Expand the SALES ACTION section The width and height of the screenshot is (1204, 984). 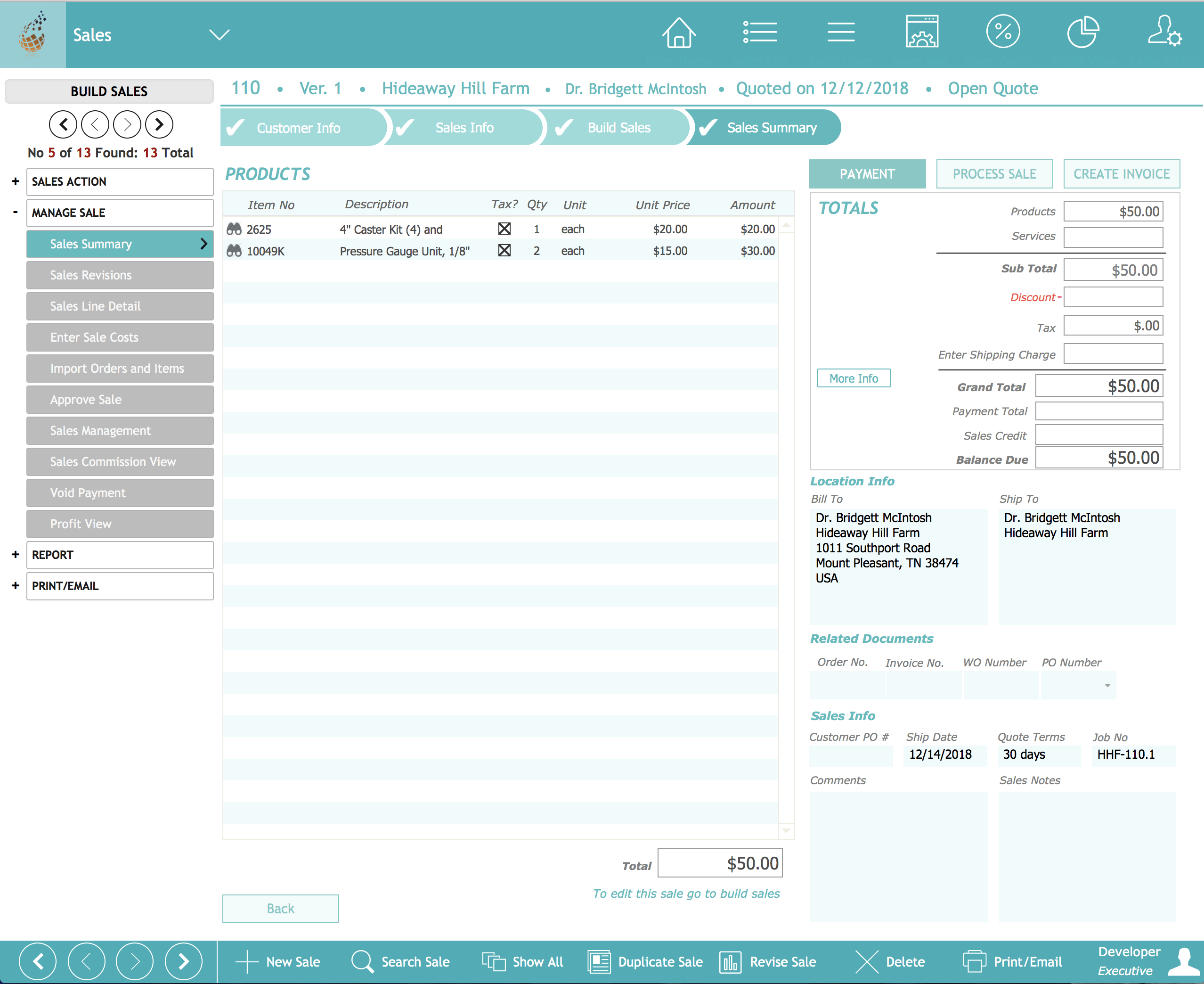point(15,181)
